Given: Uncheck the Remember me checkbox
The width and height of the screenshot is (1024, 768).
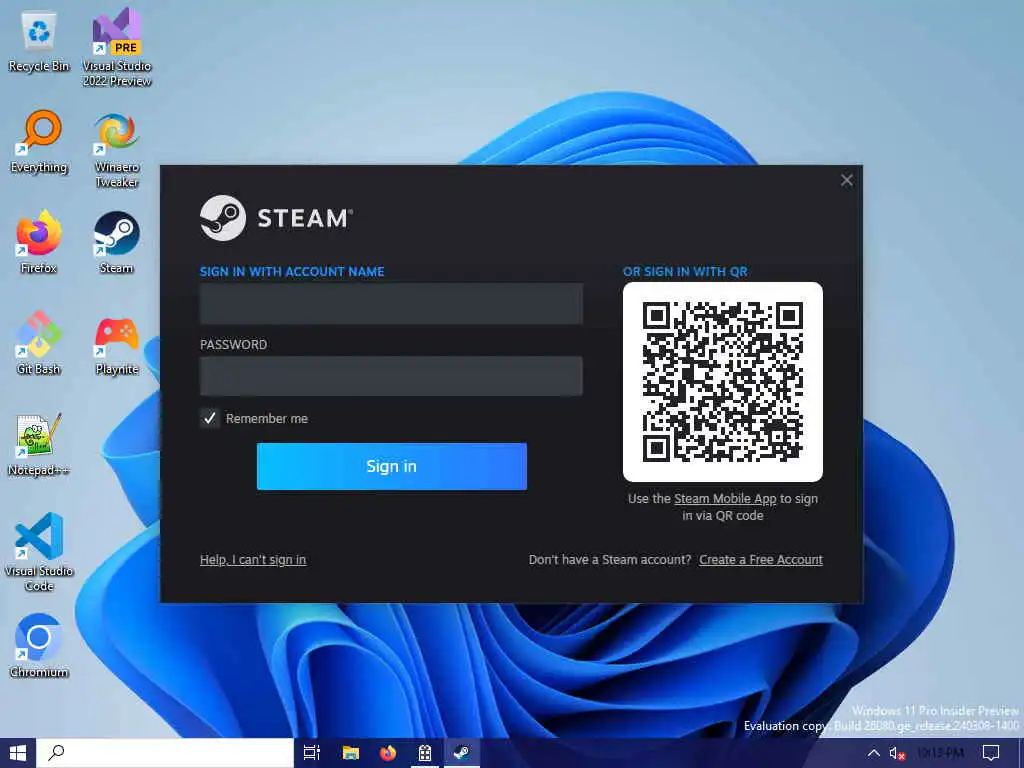Looking at the screenshot, I should 210,418.
